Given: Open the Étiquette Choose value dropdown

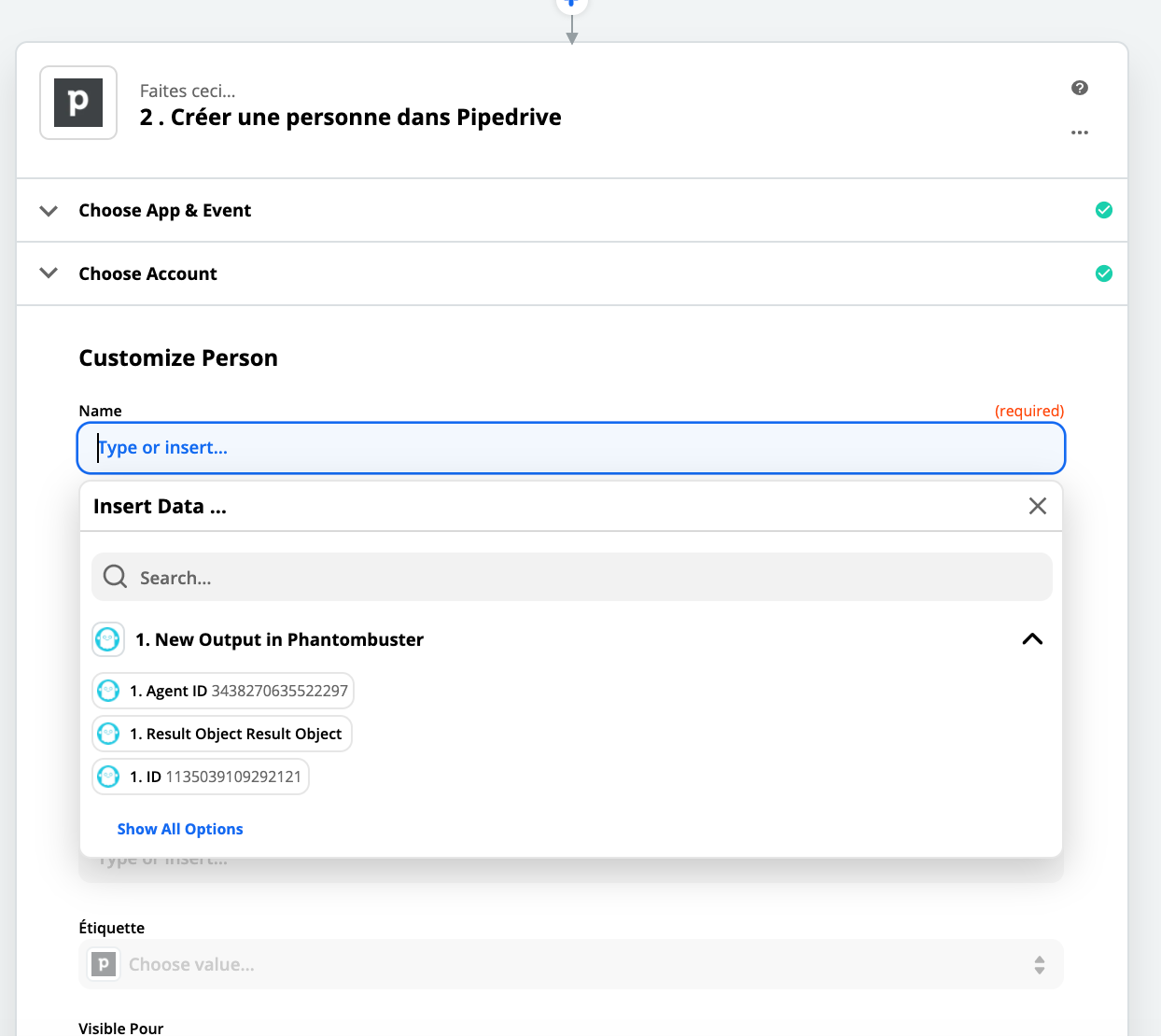Looking at the screenshot, I should coord(571,964).
